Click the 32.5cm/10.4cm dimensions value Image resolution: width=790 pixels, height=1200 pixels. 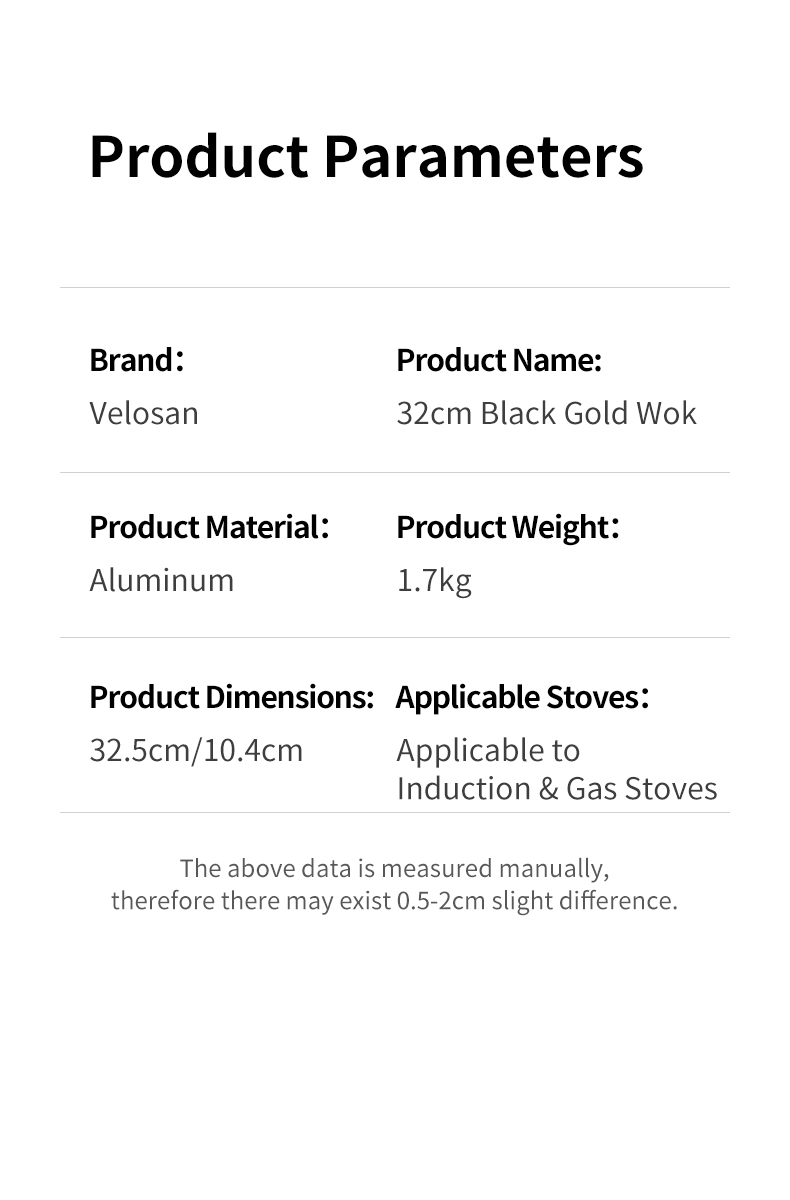196,750
